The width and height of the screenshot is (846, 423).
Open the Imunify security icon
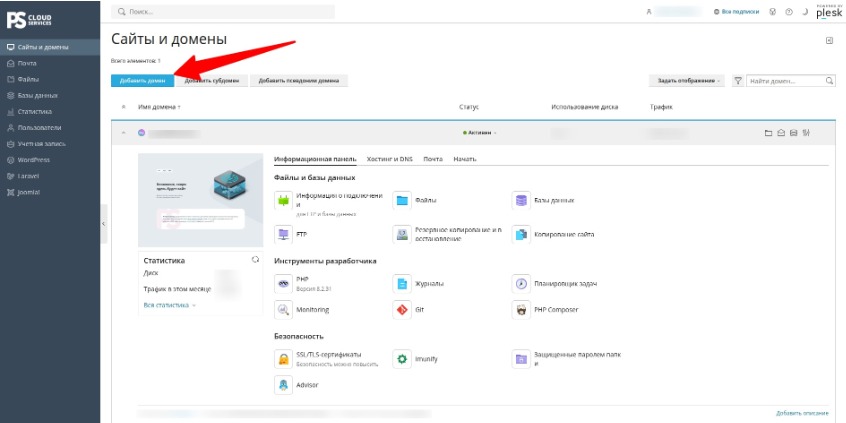[x=402, y=359]
